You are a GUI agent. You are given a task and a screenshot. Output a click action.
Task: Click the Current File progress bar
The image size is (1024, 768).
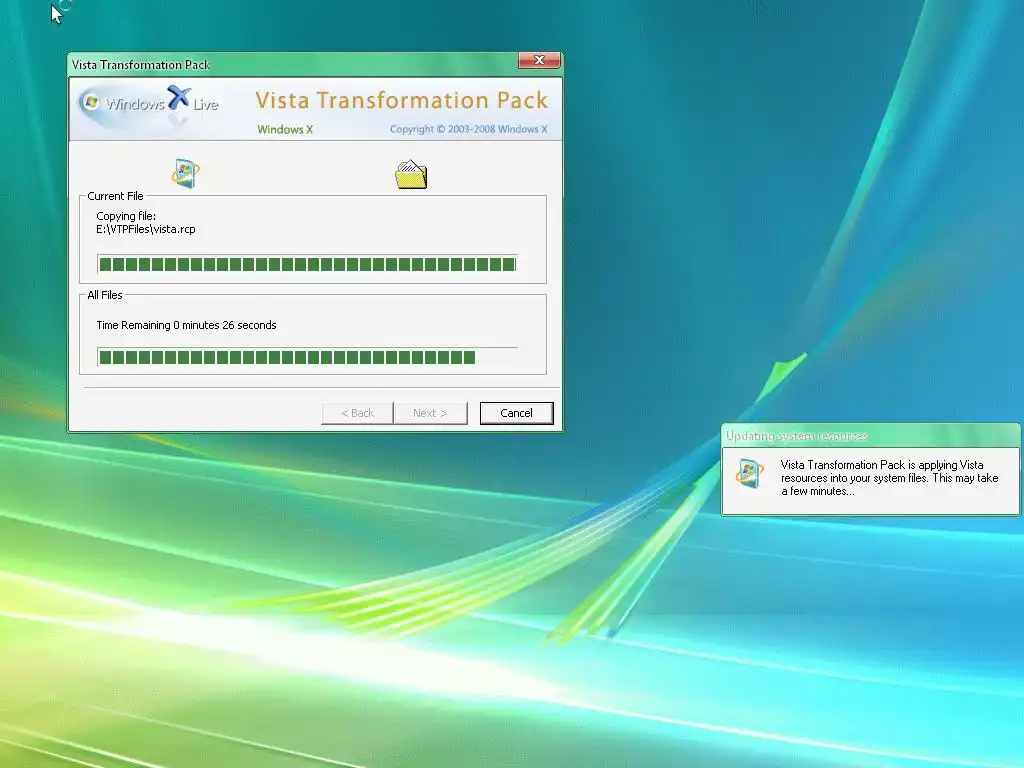307,264
